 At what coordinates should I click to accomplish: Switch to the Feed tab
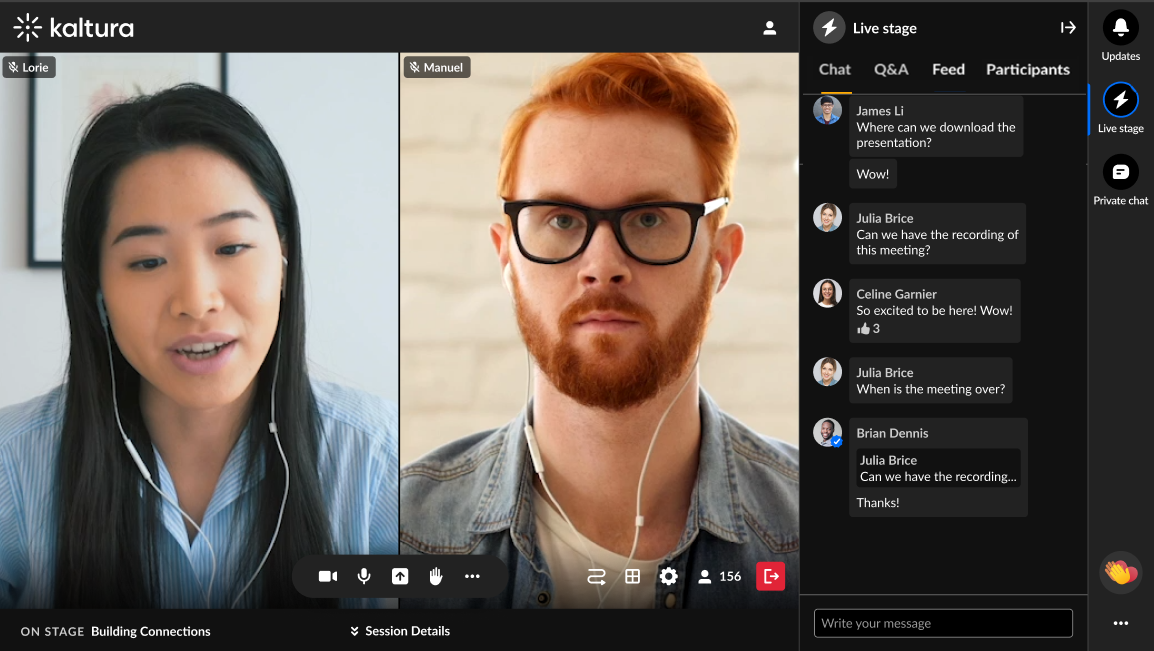point(948,70)
